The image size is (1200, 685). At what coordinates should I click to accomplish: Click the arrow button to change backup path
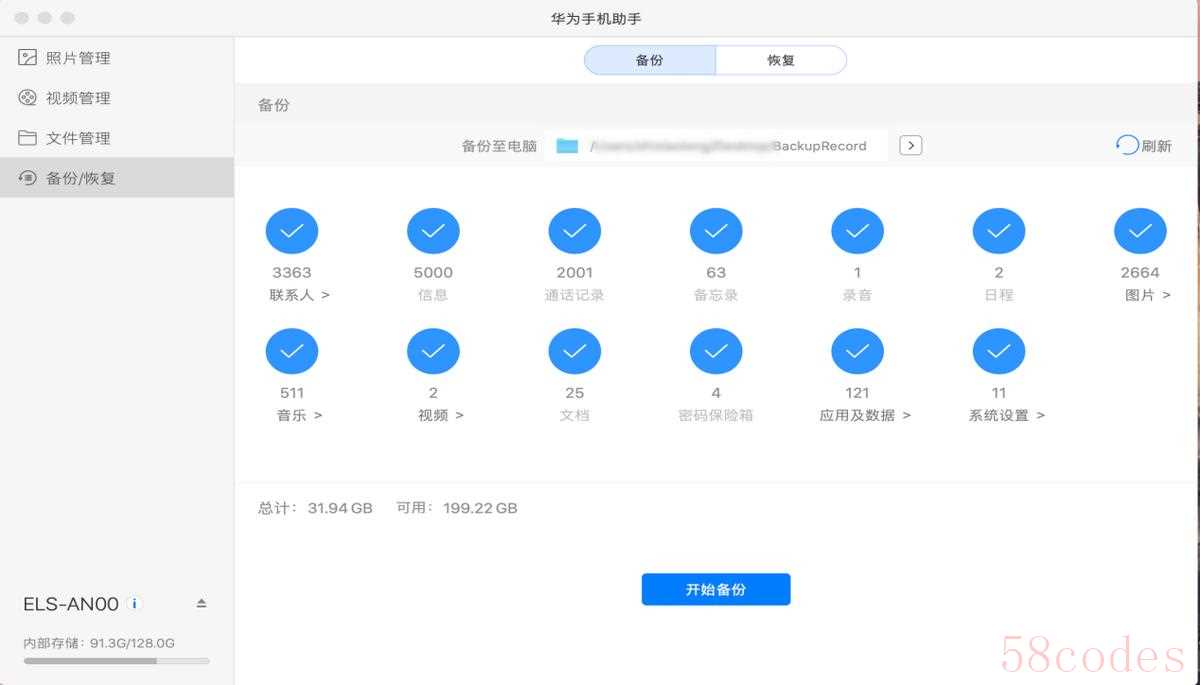tap(910, 146)
